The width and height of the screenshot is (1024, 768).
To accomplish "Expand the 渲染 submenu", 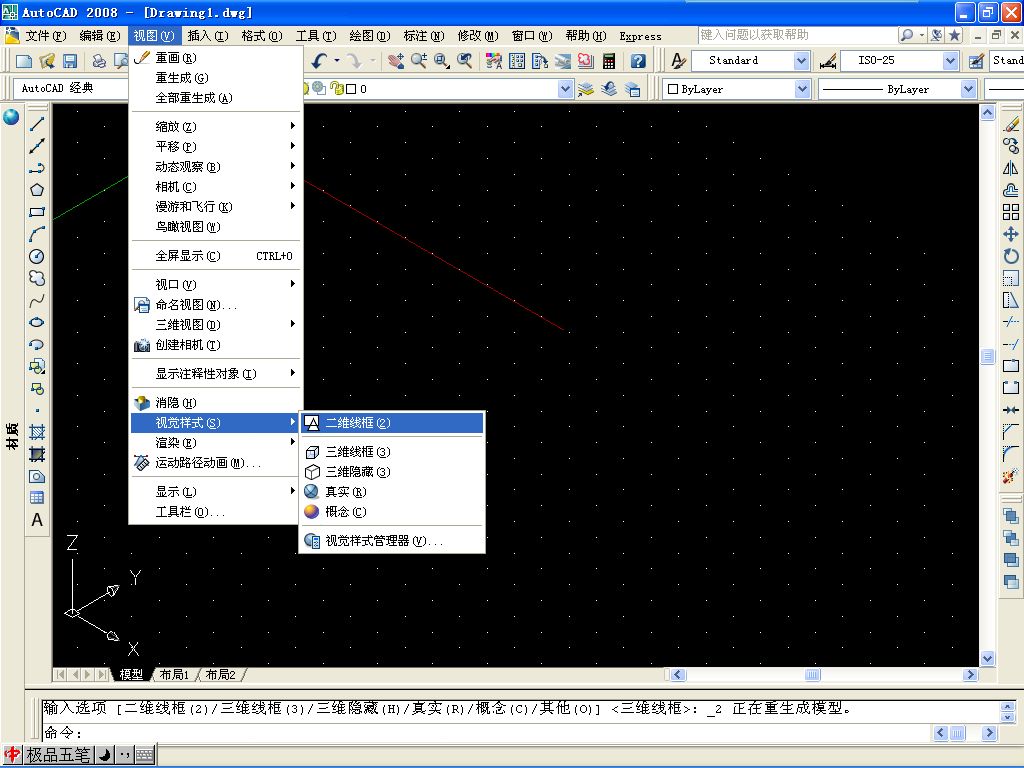I will (x=216, y=442).
